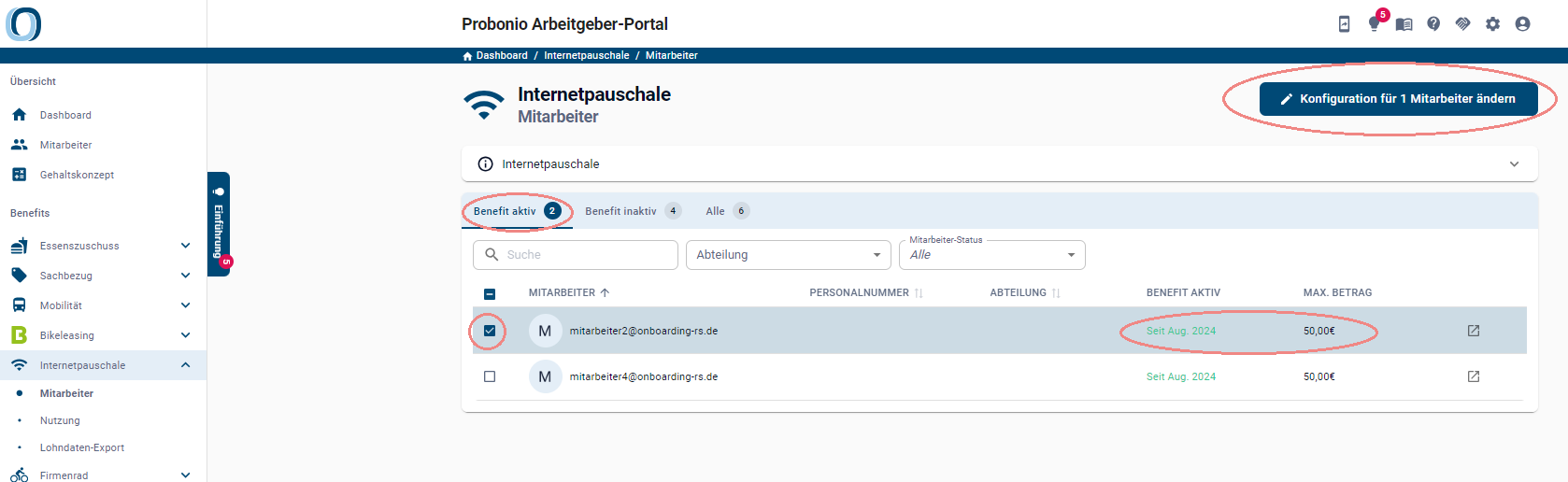Open the Mitarbeiter-Status dropdown
The width and height of the screenshot is (1568, 482).
[x=991, y=255]
